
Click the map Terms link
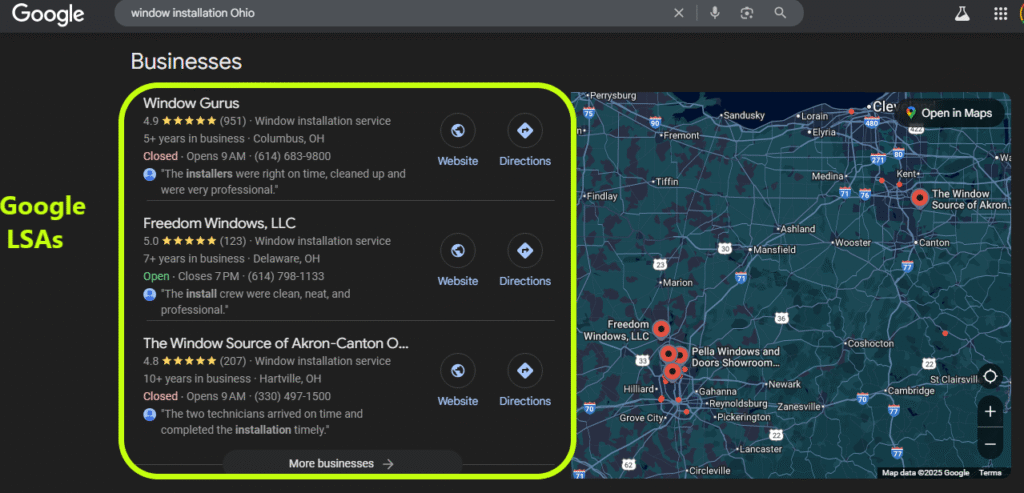point(990,473)
